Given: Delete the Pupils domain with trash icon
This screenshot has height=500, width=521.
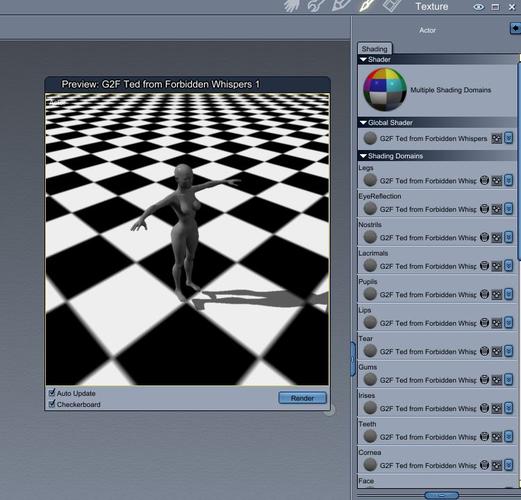Looking at the screenshot, I should point(484,294).
